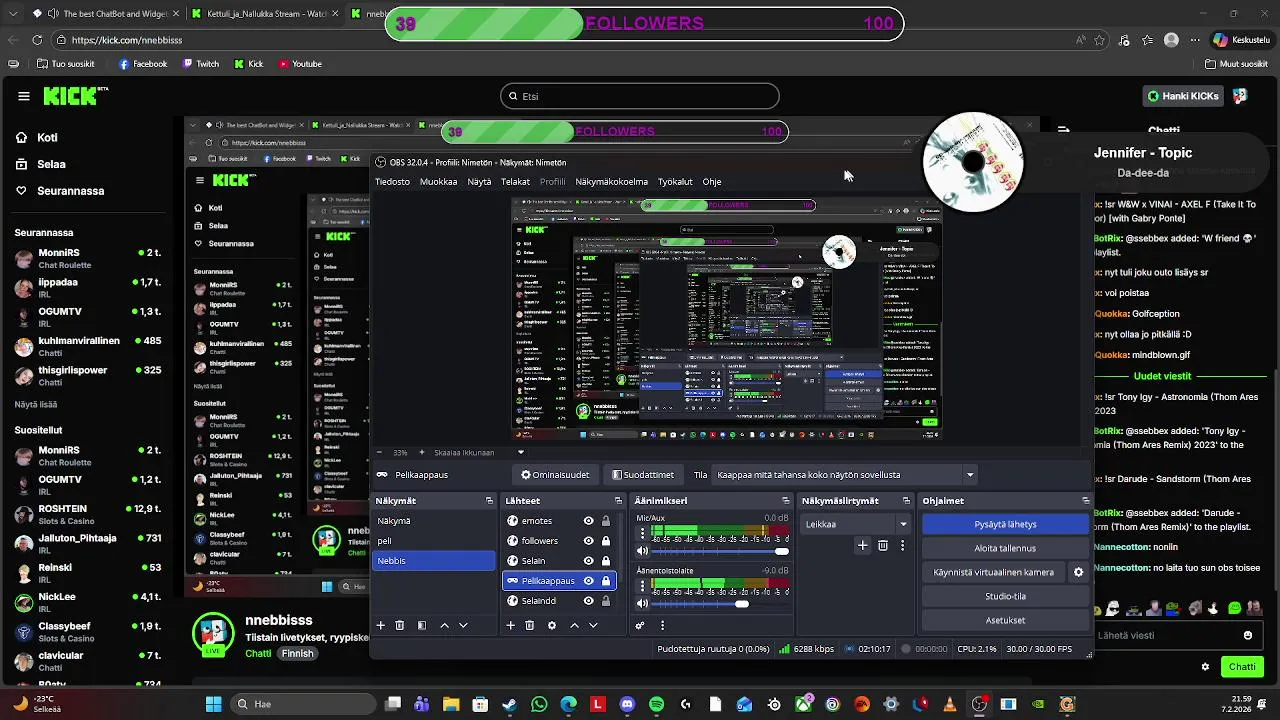Toggle visibility of followers source
The width and height of the screenshot is (1280, 720).
pyautogui.click(x=588, y=541)
